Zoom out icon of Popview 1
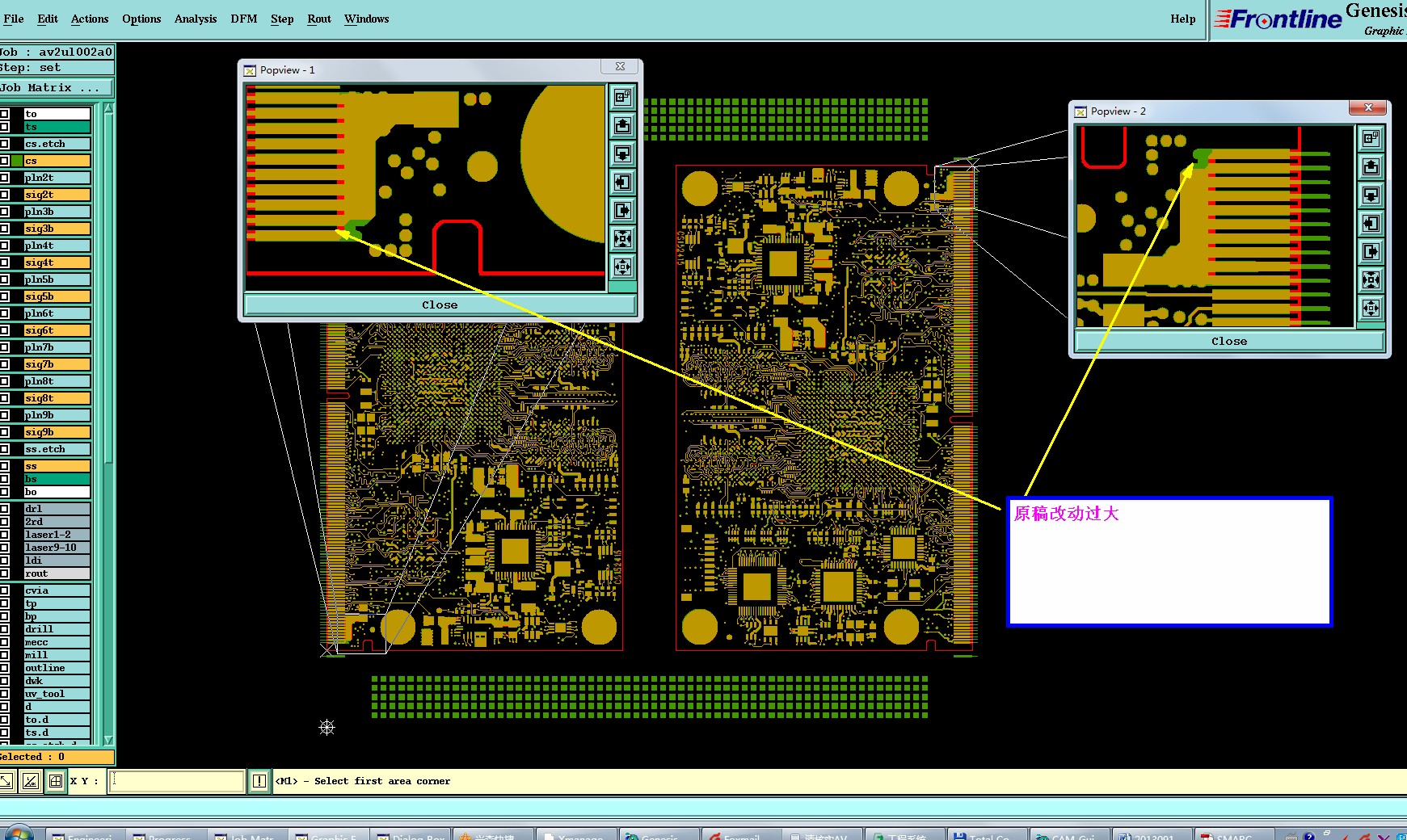This screenshot has width=1407, height=840. pos(622,267)
